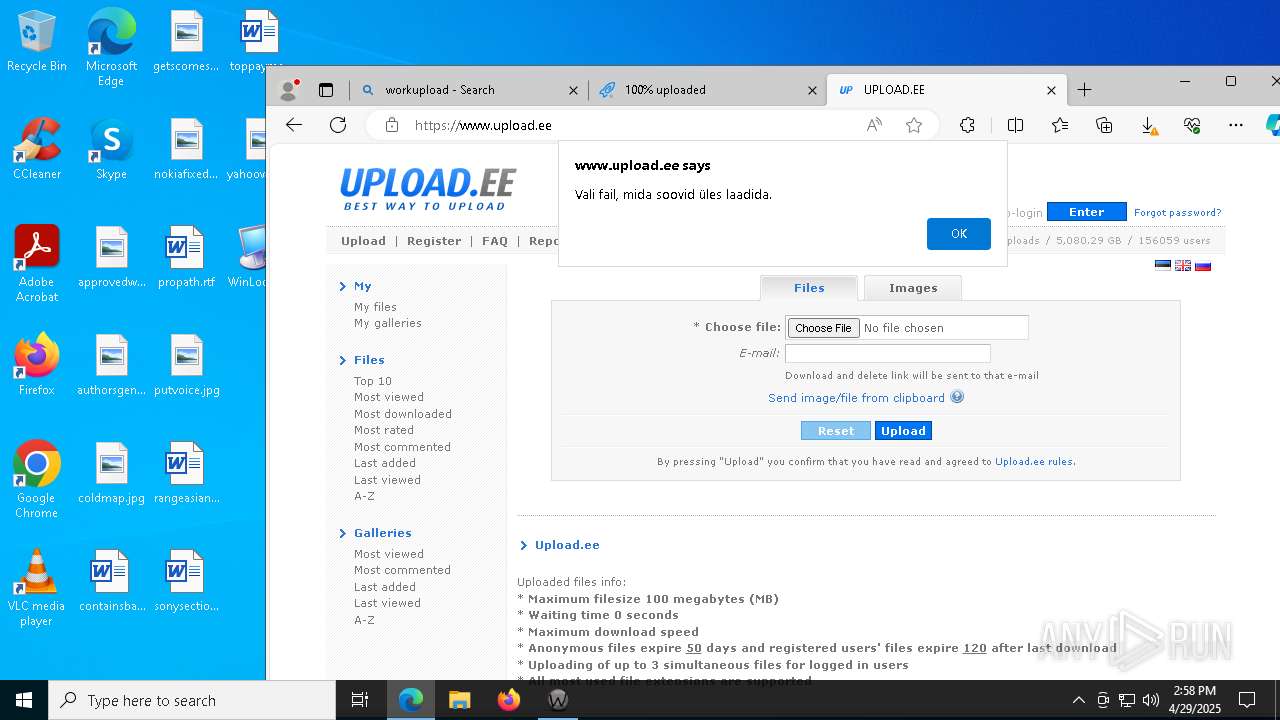The width and height of the screenshot is (1280, 720).
Task: Open the Edge profile avatar
Action: 289,89
